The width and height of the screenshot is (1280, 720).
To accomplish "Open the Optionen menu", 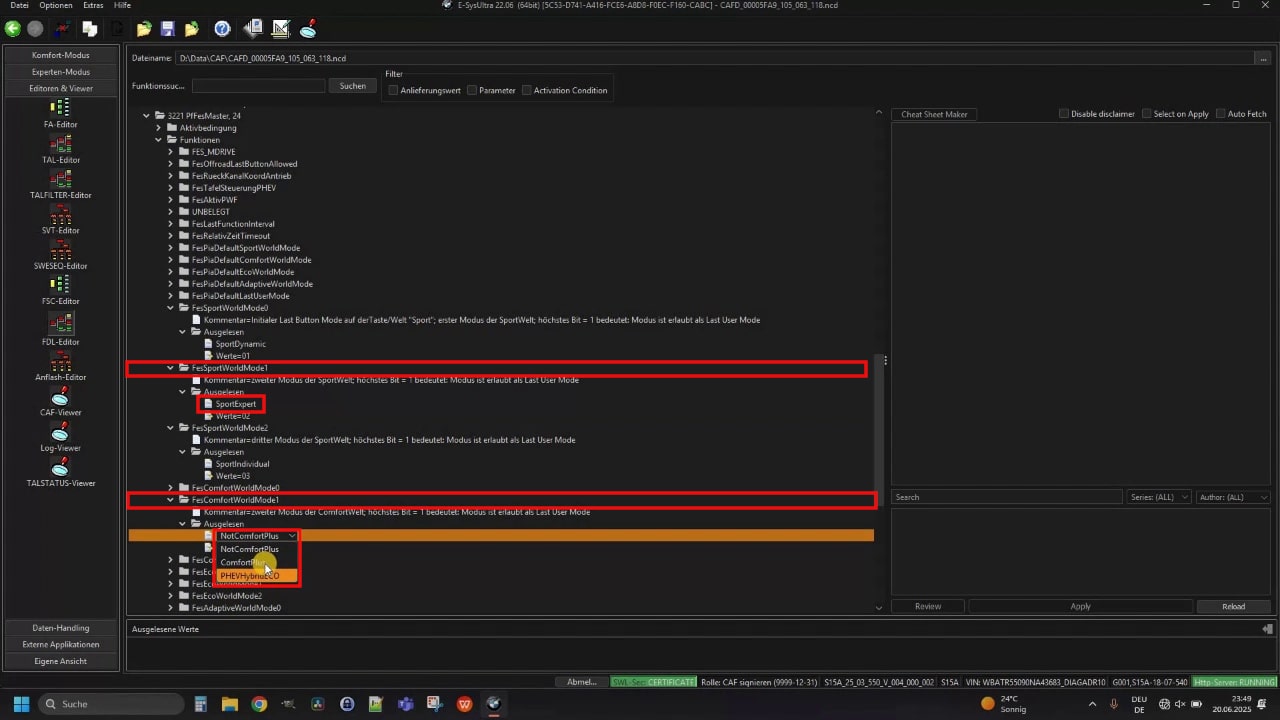I will click(55, 5).
